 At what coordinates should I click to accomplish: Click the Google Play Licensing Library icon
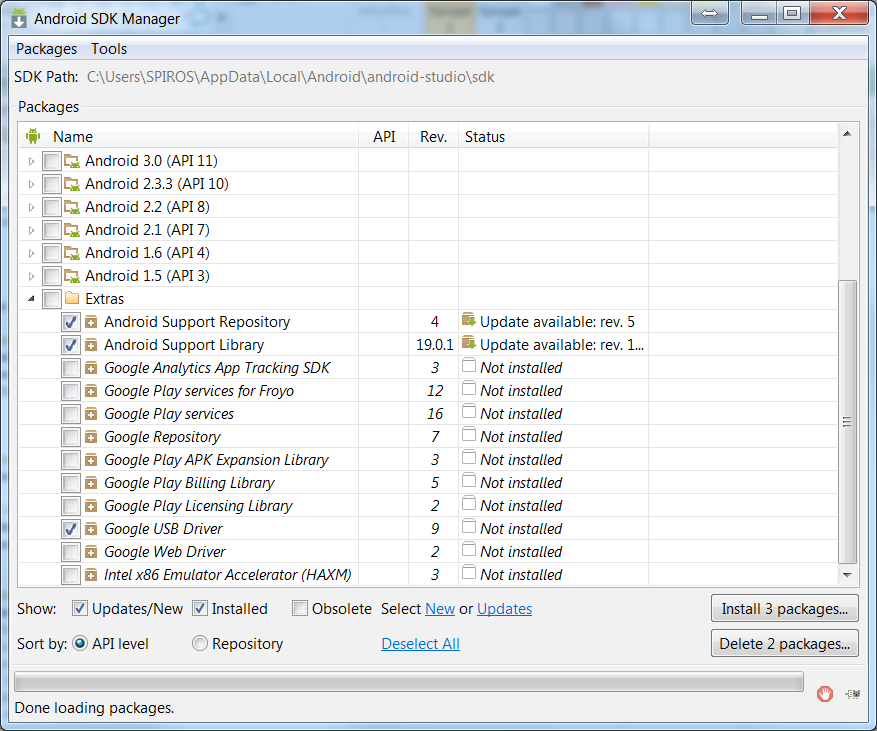pyautogui.click(x=91, y=506)
